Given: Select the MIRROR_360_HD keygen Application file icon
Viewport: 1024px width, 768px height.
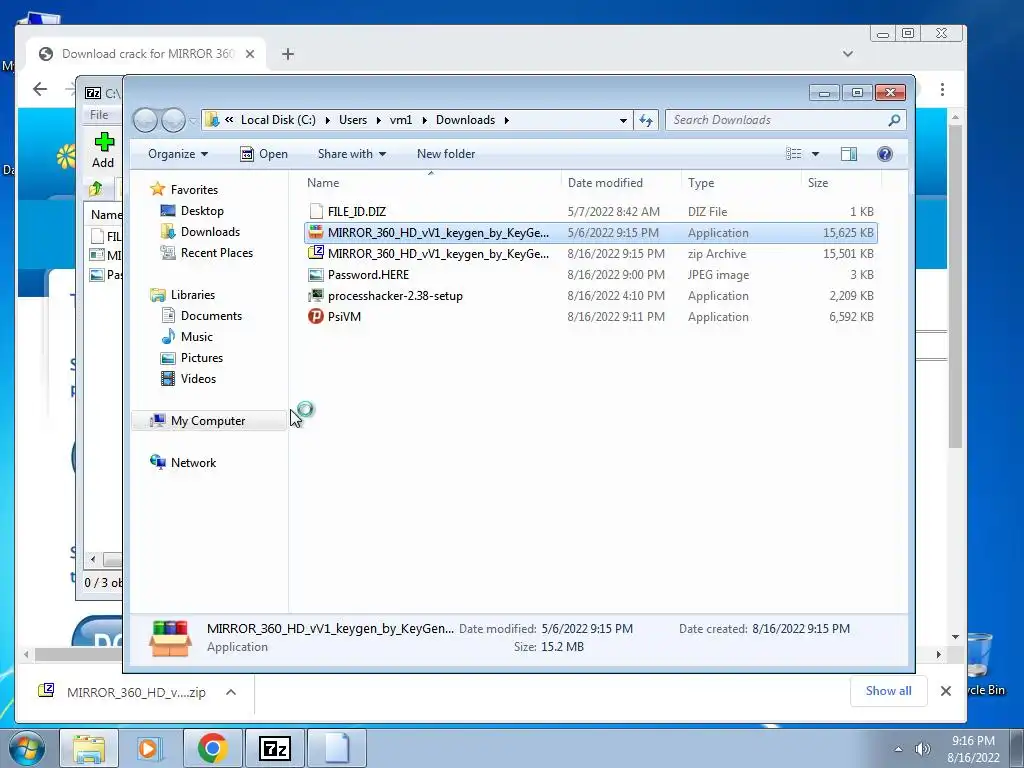Looking at the screenshot, I should (316, 232).
